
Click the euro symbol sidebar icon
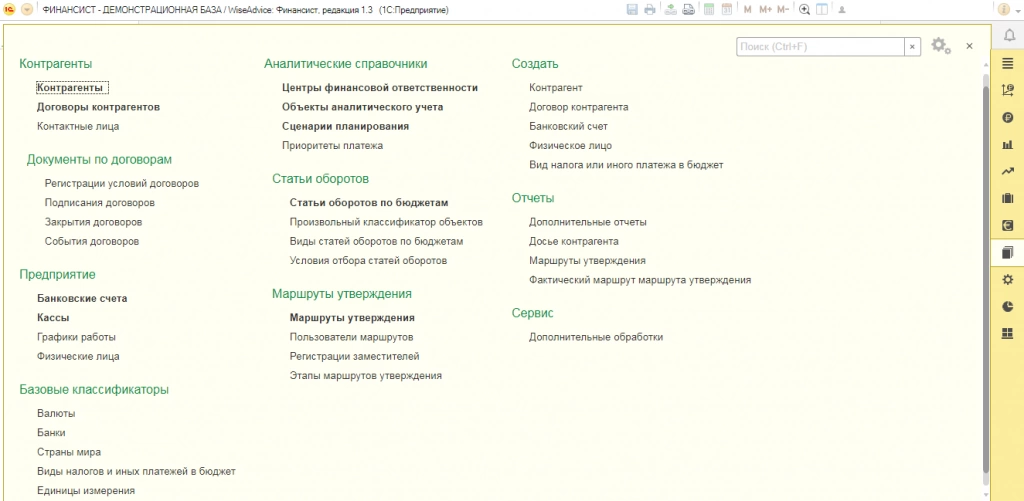[1008, 225]
